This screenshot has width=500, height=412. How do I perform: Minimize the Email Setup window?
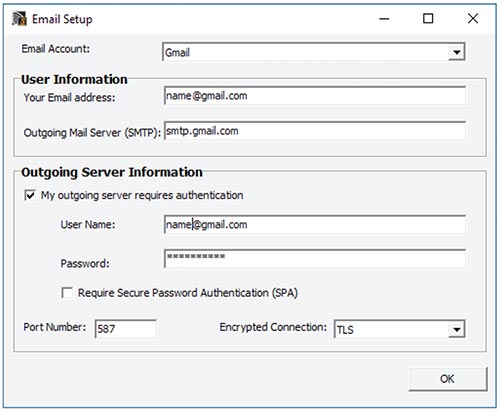click(x=384, y=19)
